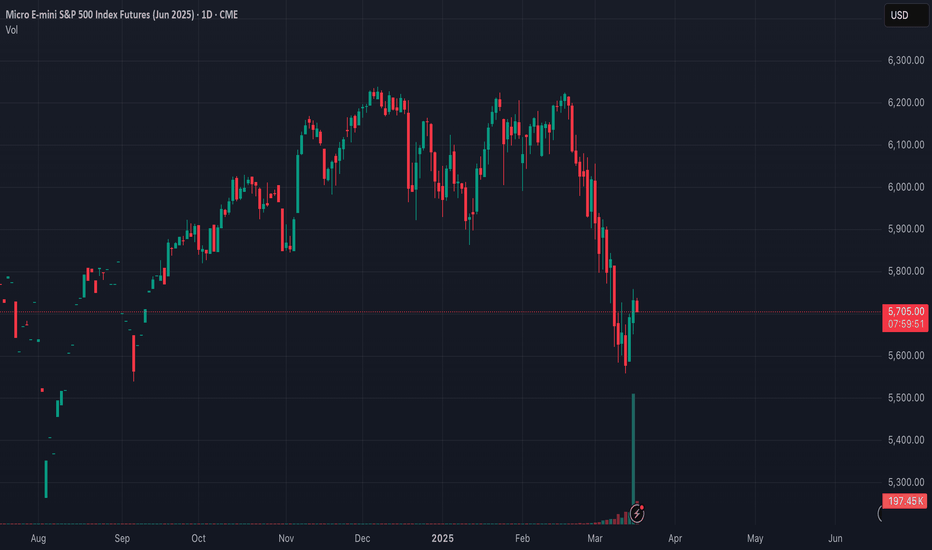Click the 5,300.00 price axis label
The width and height of the screenshot is (932, 550).
point(906,482)
